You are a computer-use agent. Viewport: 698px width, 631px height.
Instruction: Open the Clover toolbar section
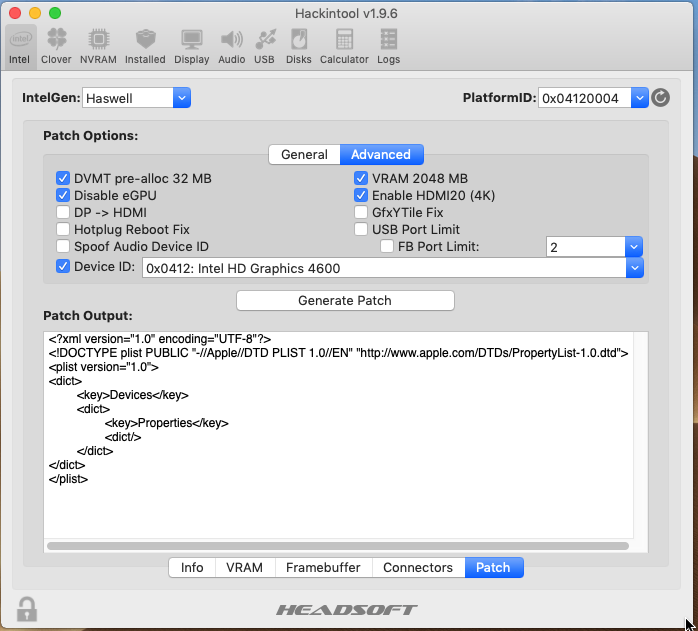tap(56, 47)
